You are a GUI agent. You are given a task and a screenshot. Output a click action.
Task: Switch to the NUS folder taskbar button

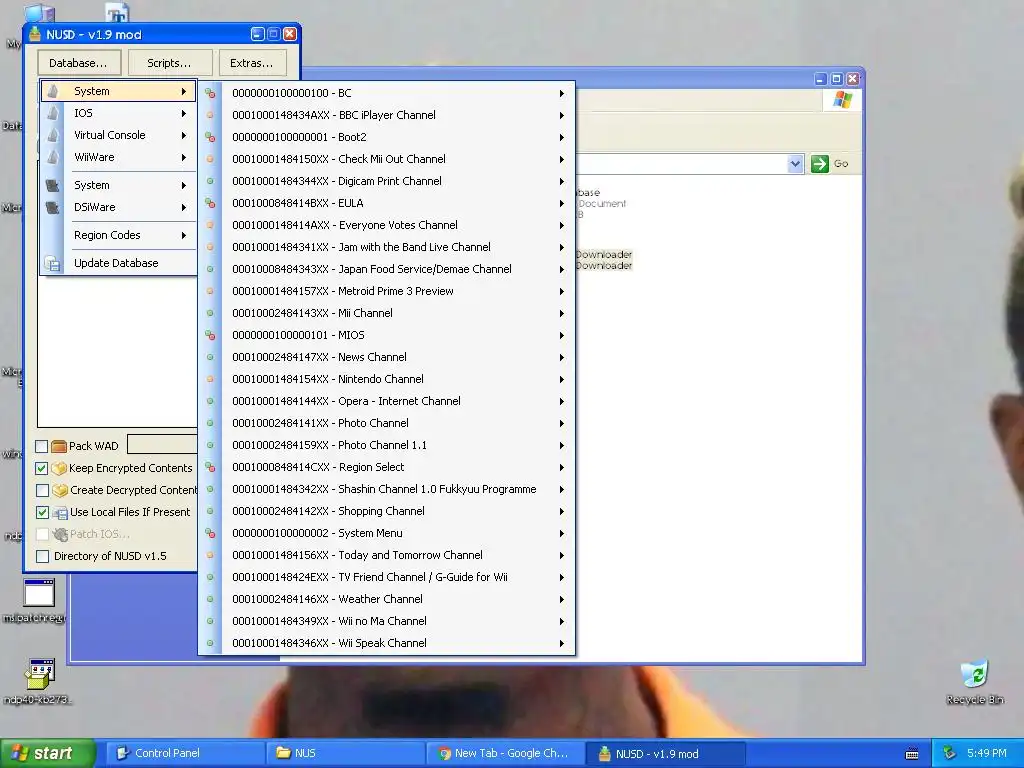click(x=345, y=754)
